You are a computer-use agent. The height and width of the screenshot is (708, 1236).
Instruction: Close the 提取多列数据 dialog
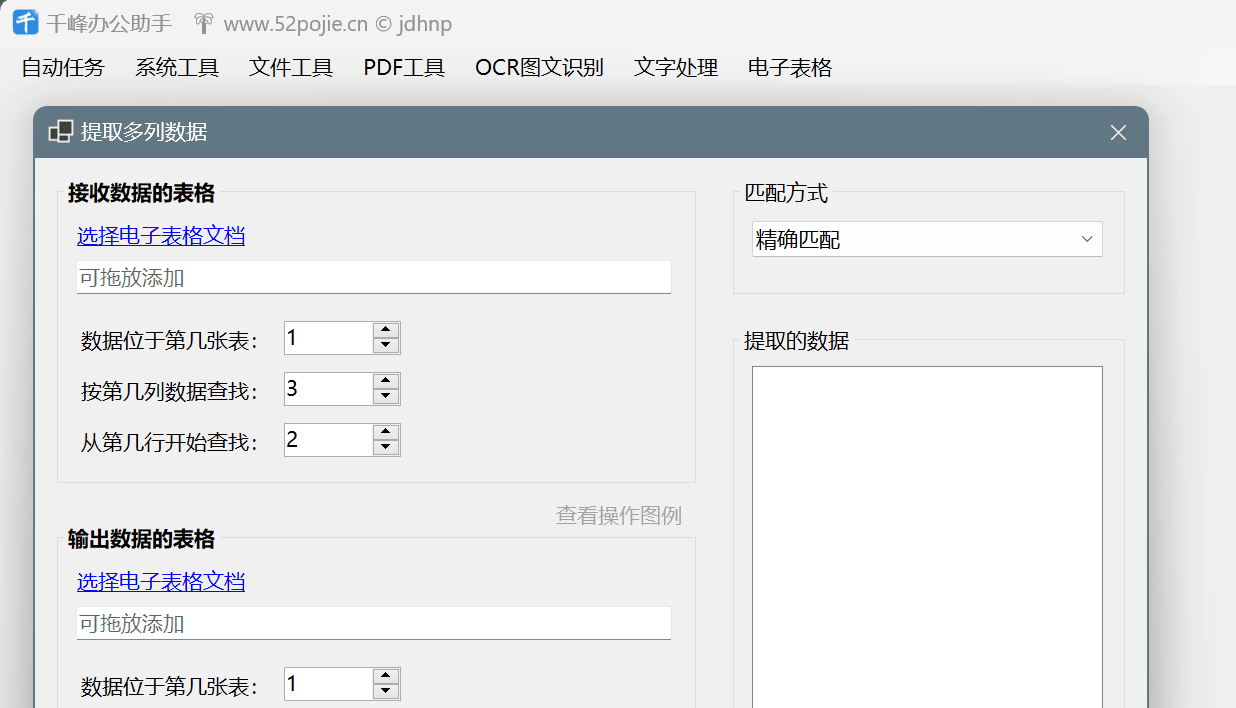[x=1118, y=132]
